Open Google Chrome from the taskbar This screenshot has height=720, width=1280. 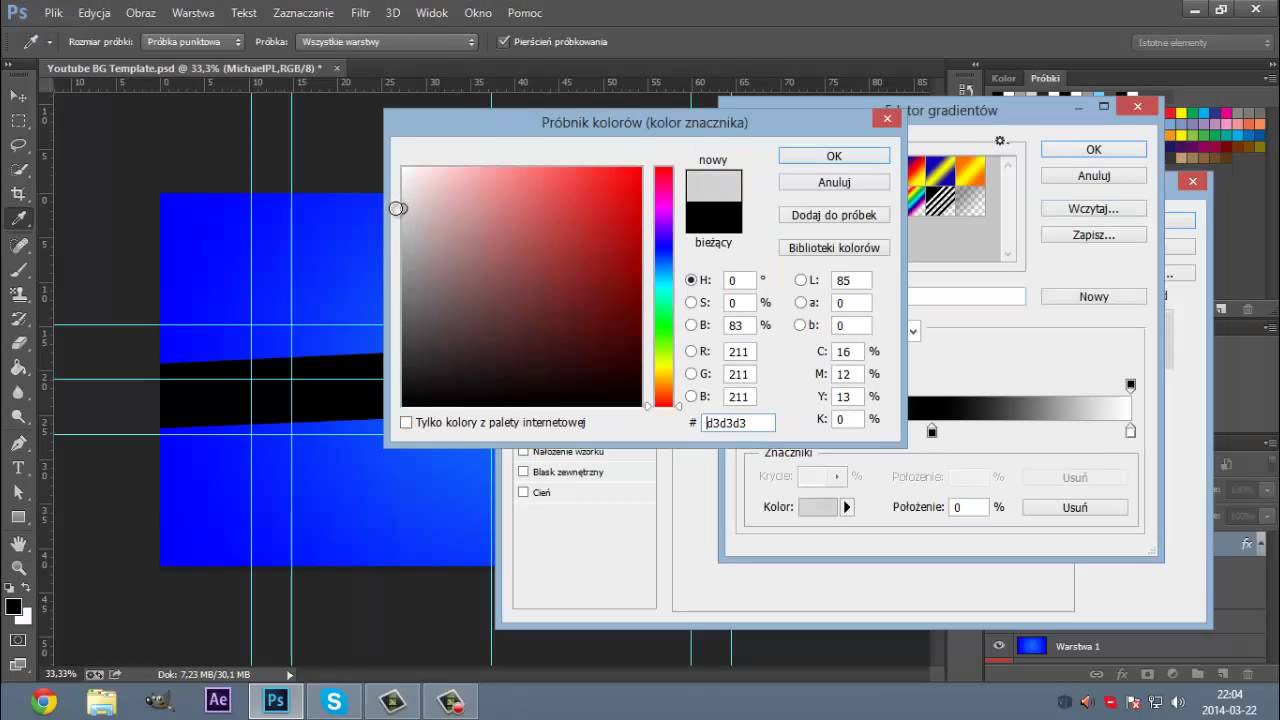pyautogui.click(x=44, y=700)
